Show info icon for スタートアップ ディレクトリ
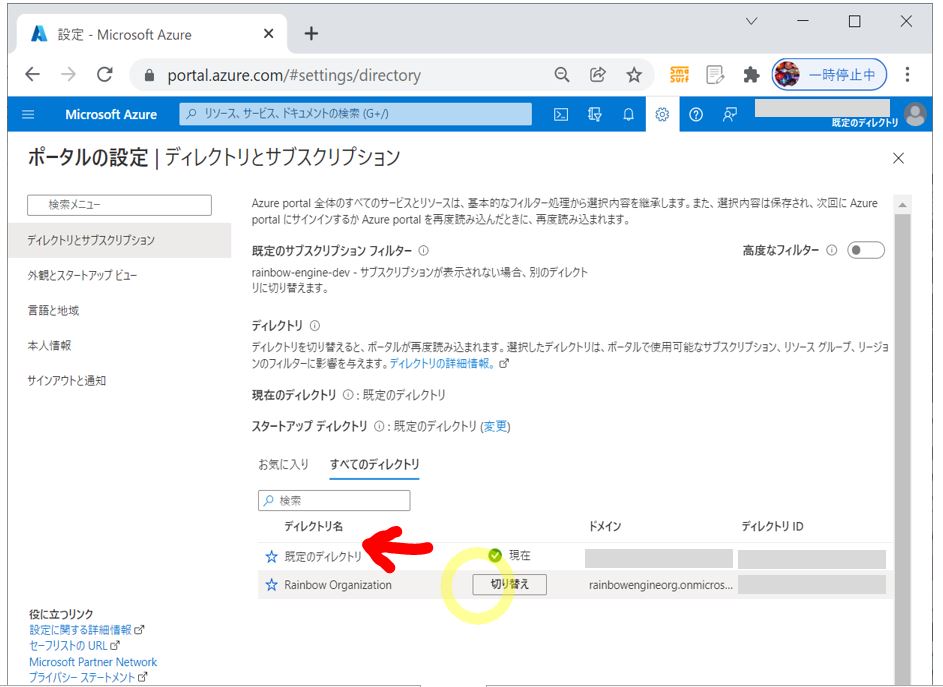 [x=379, y=427]
